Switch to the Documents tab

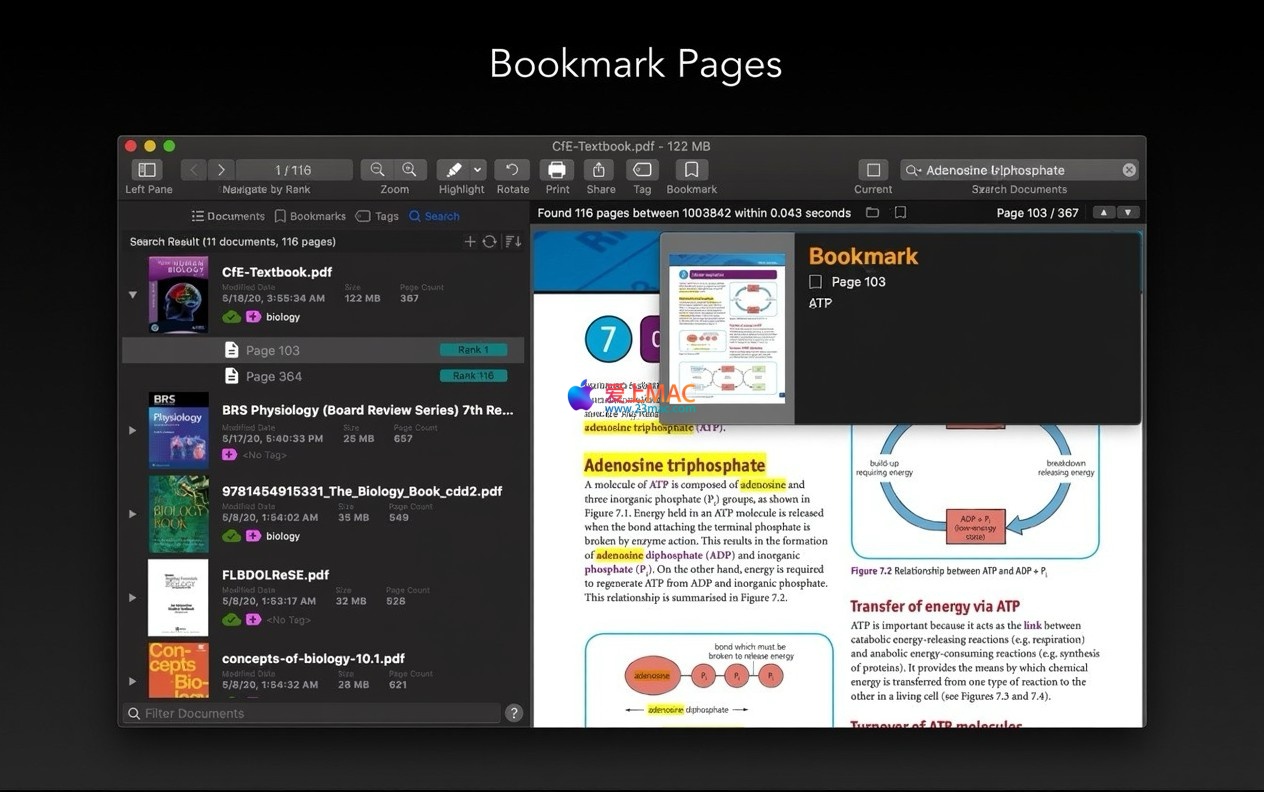pos(228,216)
